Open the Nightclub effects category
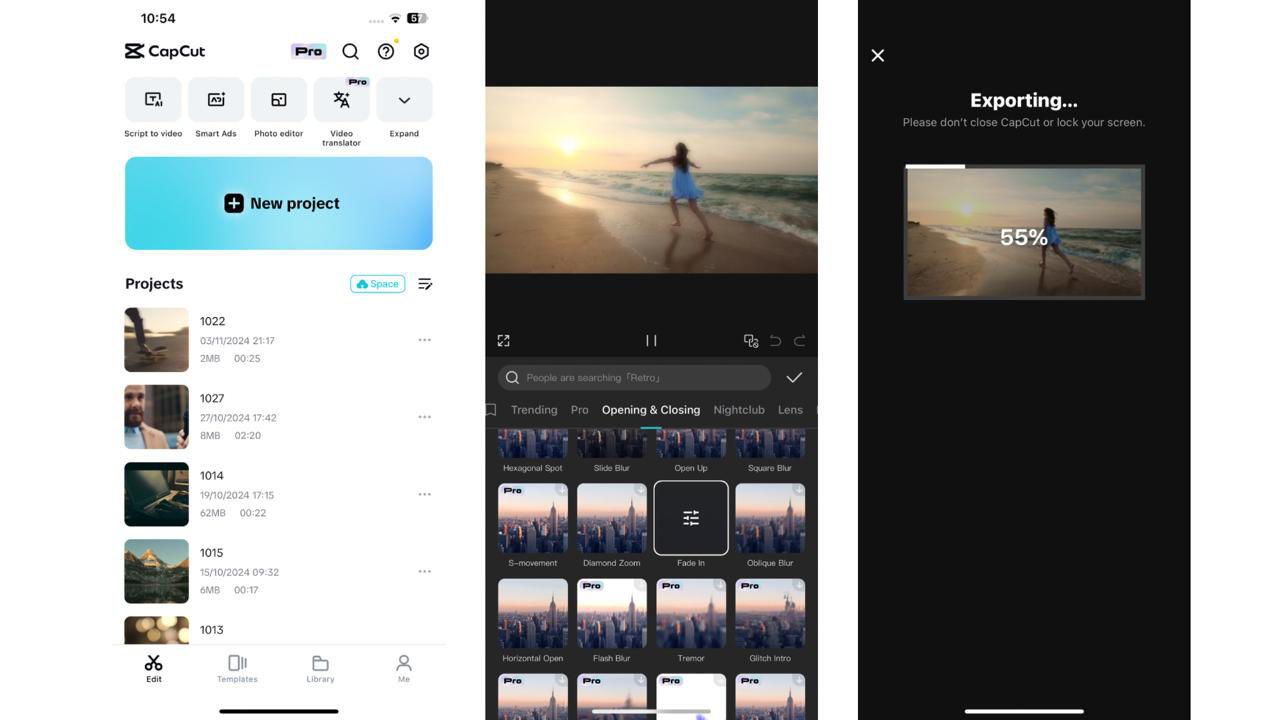This screenshot has width=1280, height=720. pyautogui.click(x=739, y=409)
